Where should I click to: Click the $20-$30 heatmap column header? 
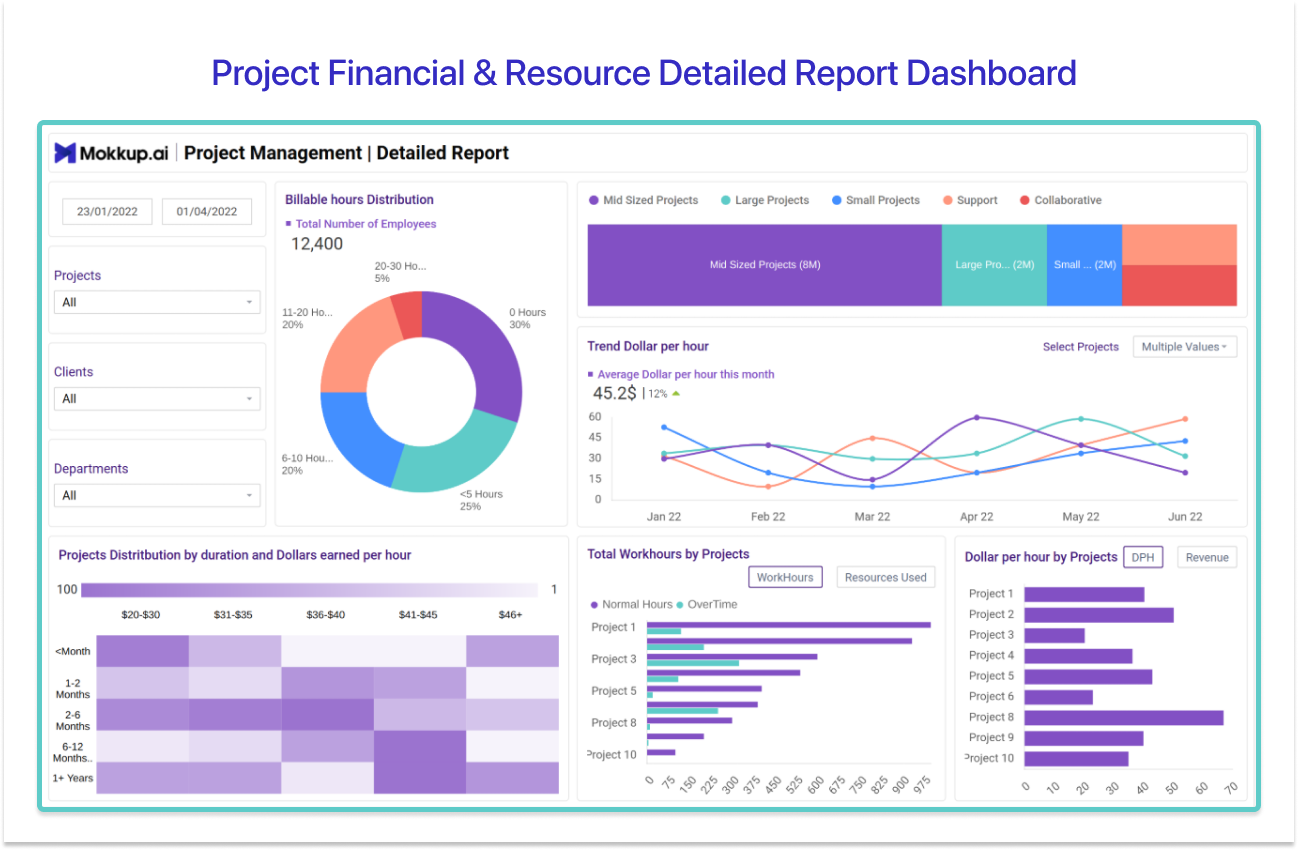(x=141, y=614)
